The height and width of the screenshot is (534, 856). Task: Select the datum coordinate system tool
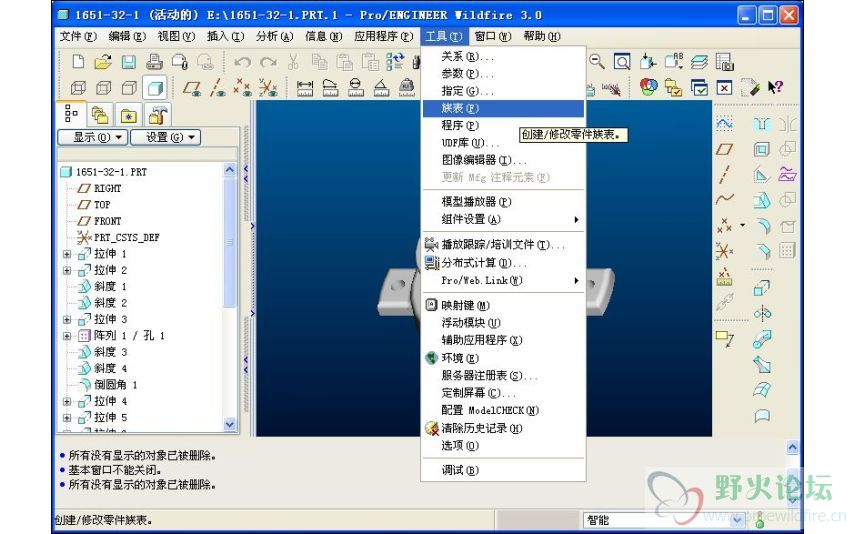tap(724, 251)
